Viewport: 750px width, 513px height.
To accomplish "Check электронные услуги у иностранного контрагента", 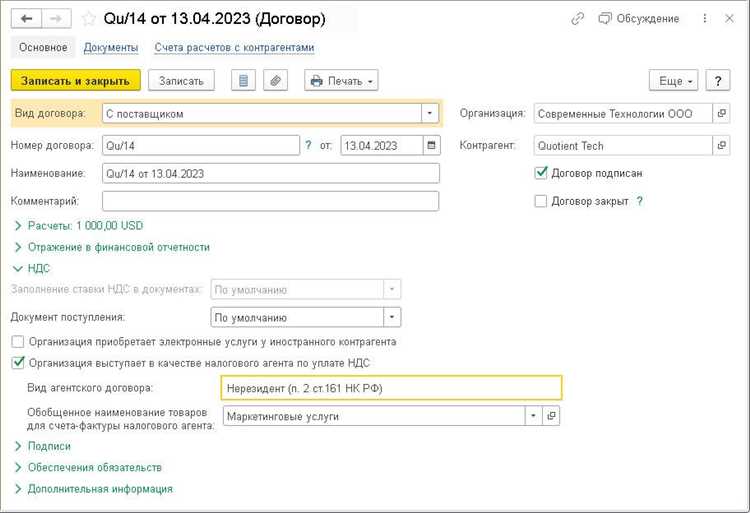I will click(18, 342).
